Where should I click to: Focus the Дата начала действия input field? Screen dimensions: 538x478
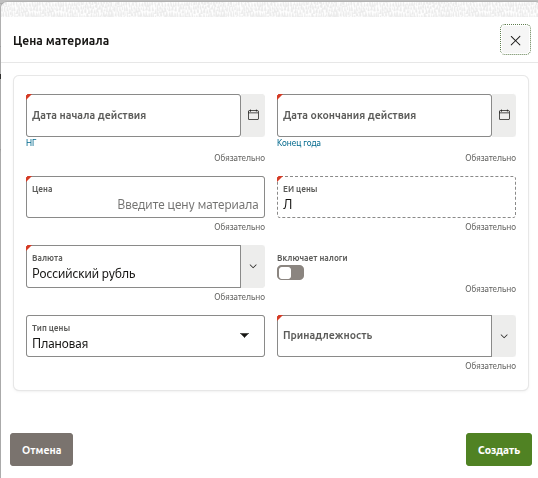pyautogui.click(x=133, y=115)
